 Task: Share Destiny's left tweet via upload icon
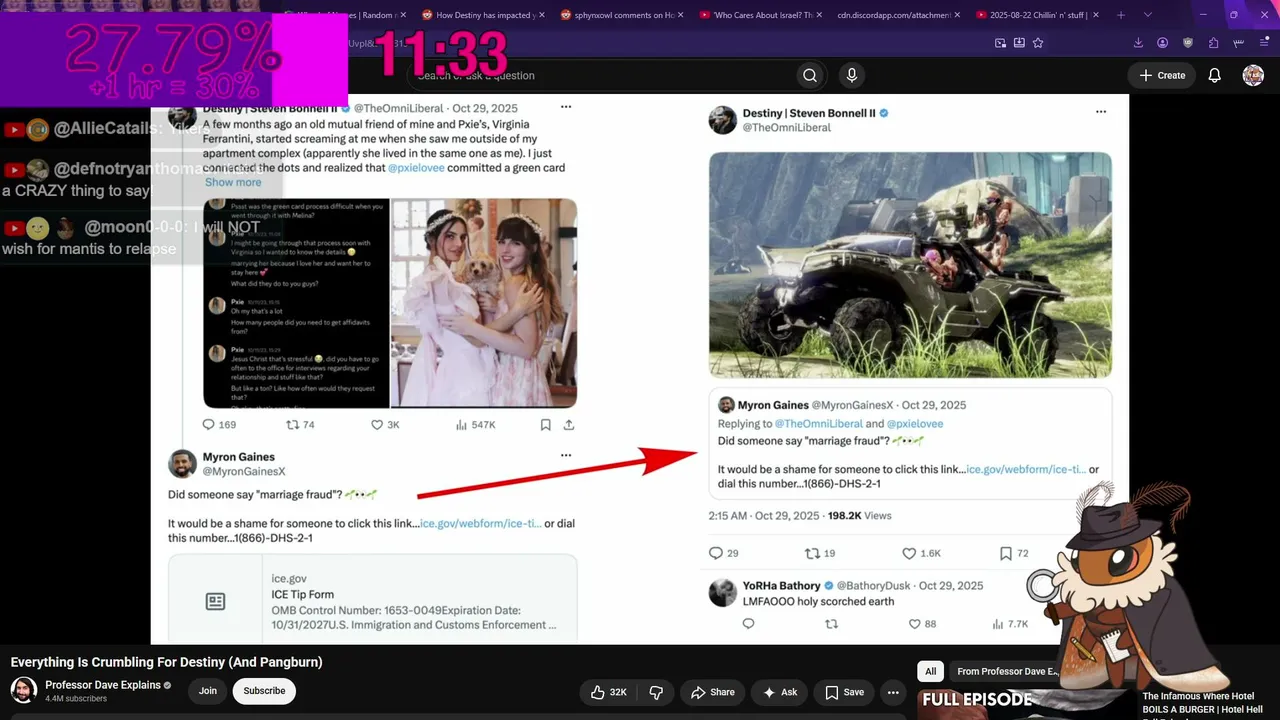coord(569,425)
